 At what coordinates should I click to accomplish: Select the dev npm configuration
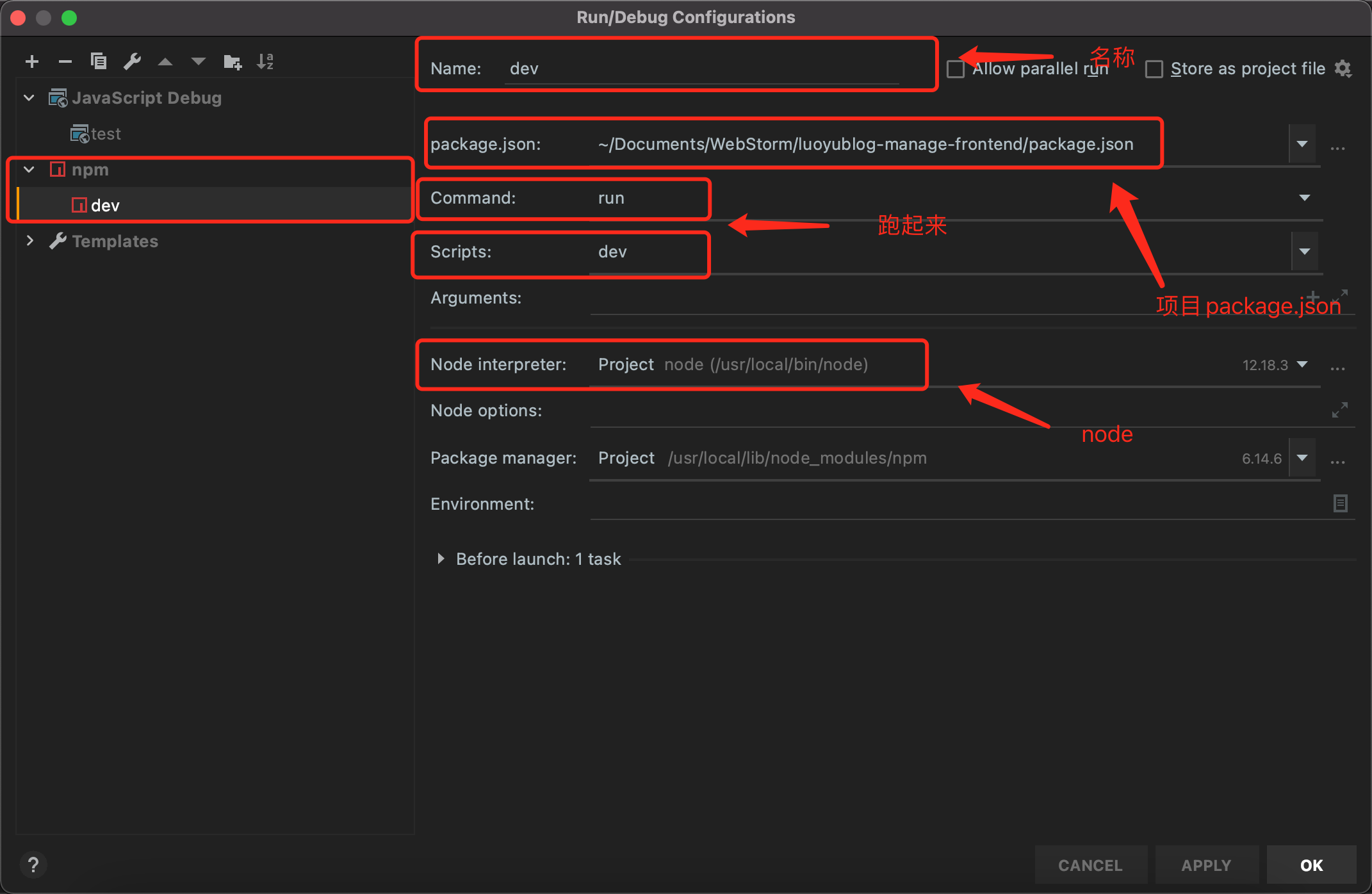pyautogui.click(x=106, y=206)
